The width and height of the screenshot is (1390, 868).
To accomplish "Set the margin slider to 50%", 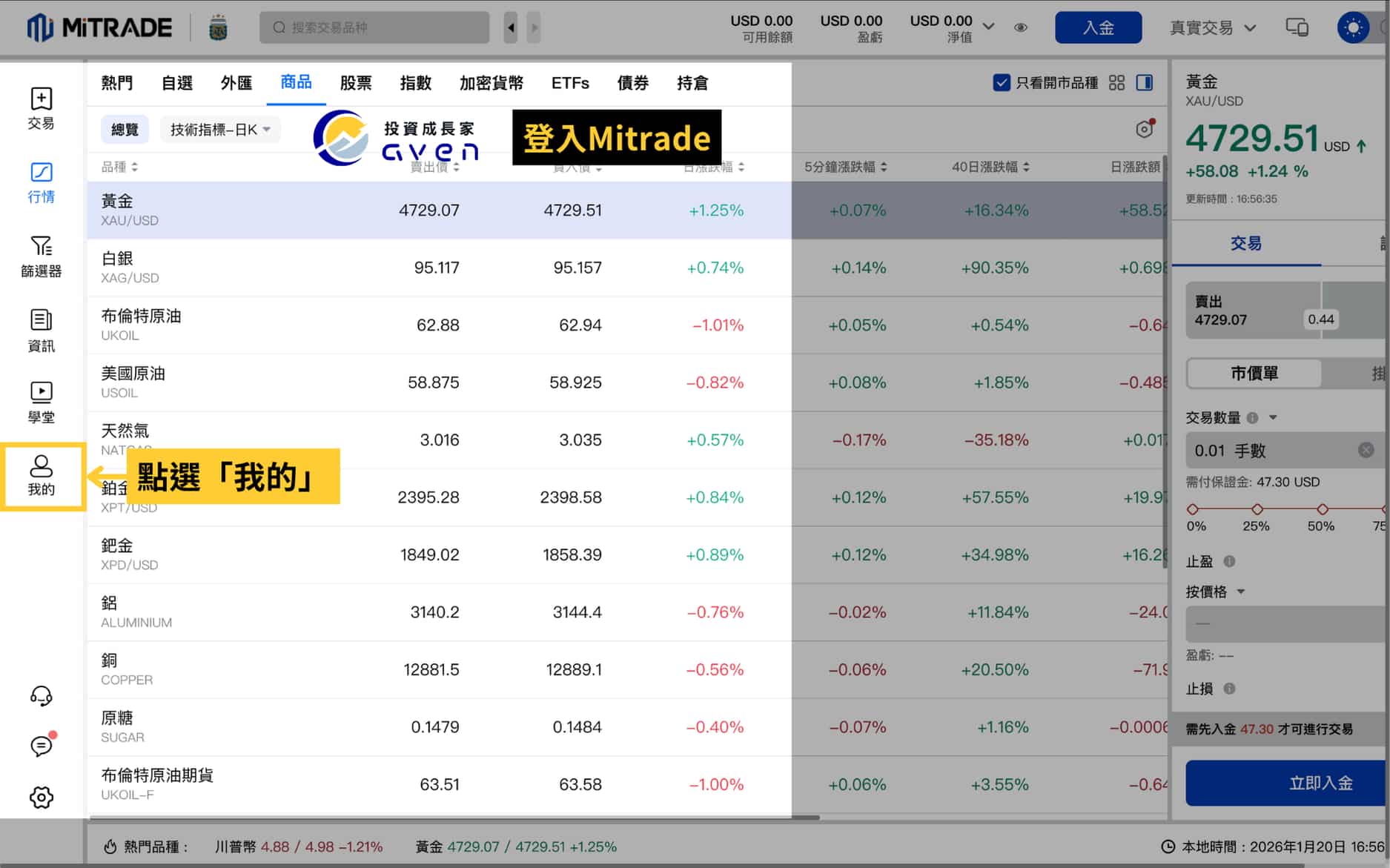I will click(x=1322, y=510).
